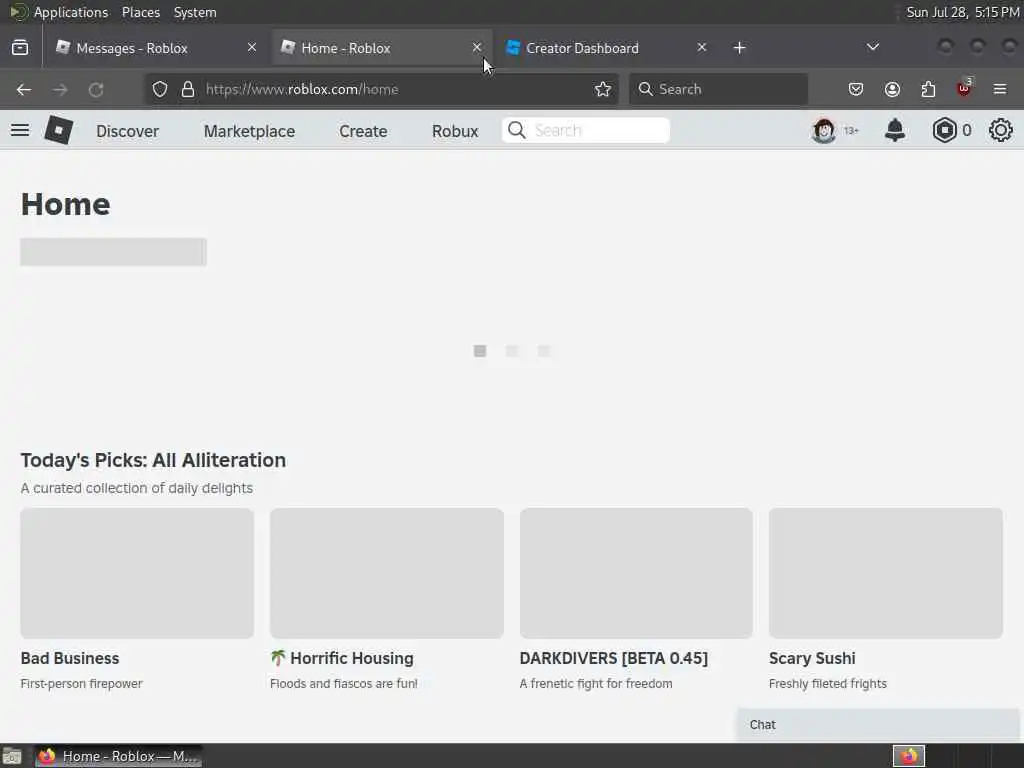Expand the Chat panel
This screenshot has height=768, width=1024.
click(878, 725)
